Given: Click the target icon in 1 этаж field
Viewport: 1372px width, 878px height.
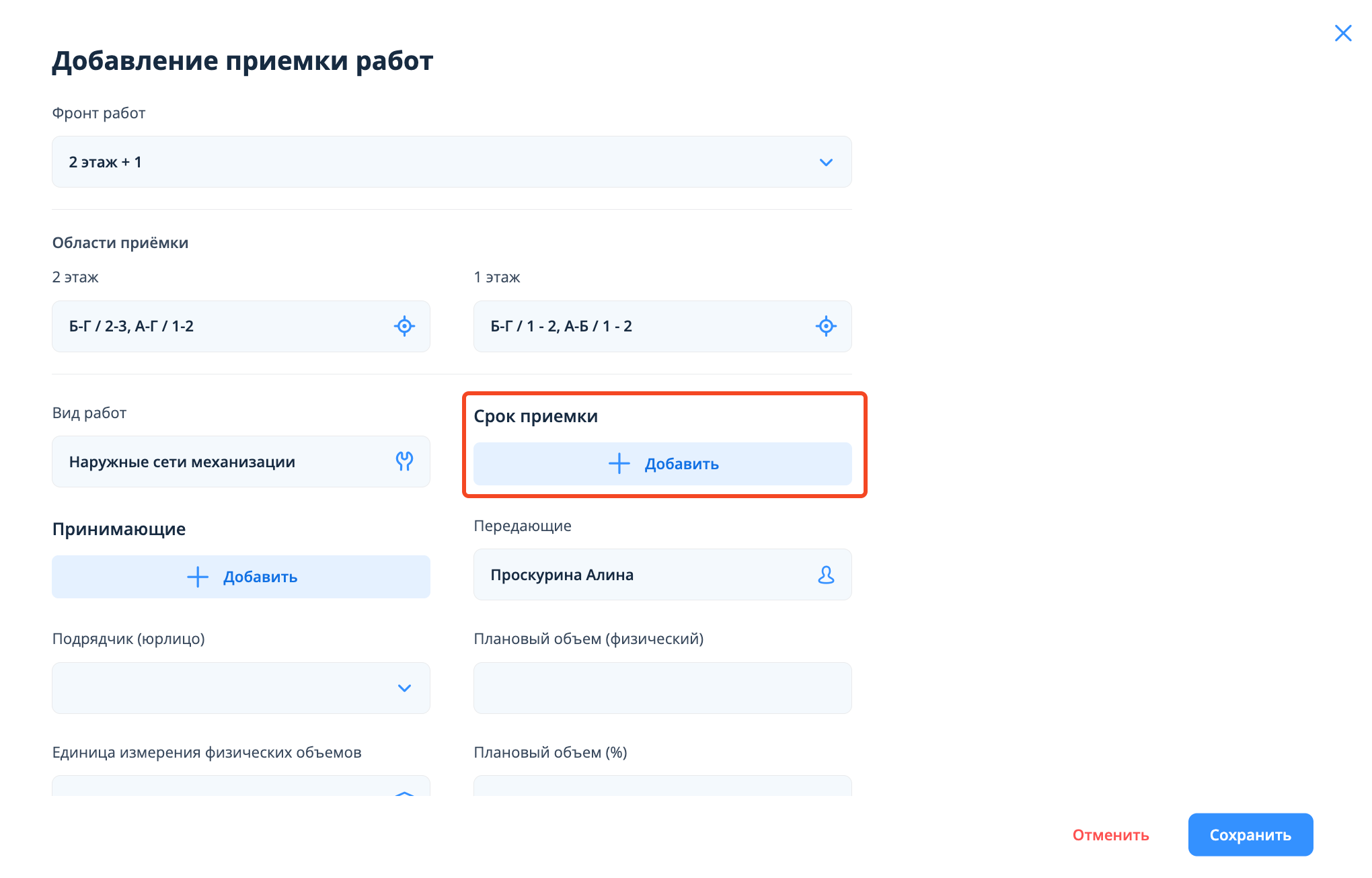Looking at the screenshot, I should pos(826,326).
